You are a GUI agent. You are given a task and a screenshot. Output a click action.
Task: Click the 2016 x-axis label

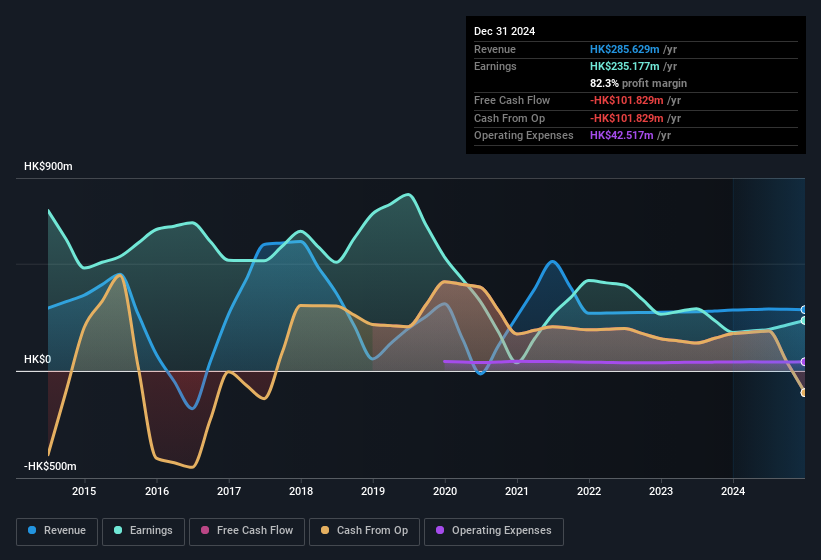[x=157, y=491]
